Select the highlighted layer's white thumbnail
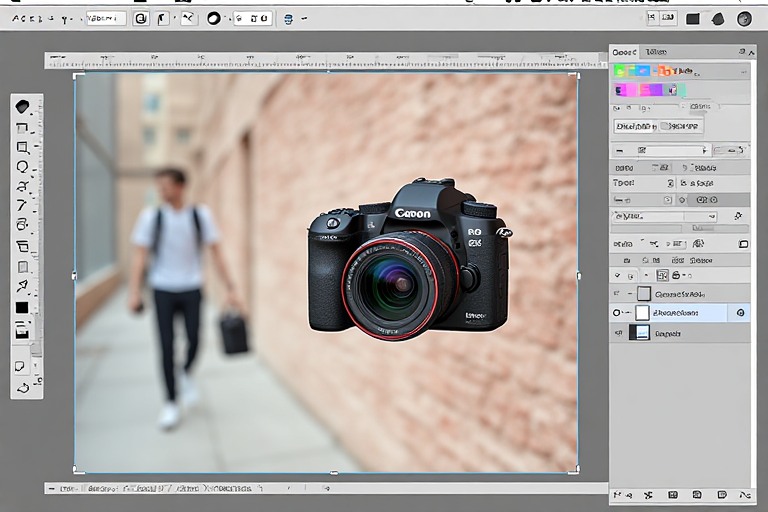Viewport: 768px width, 512px height. click(x=642, y=313)
